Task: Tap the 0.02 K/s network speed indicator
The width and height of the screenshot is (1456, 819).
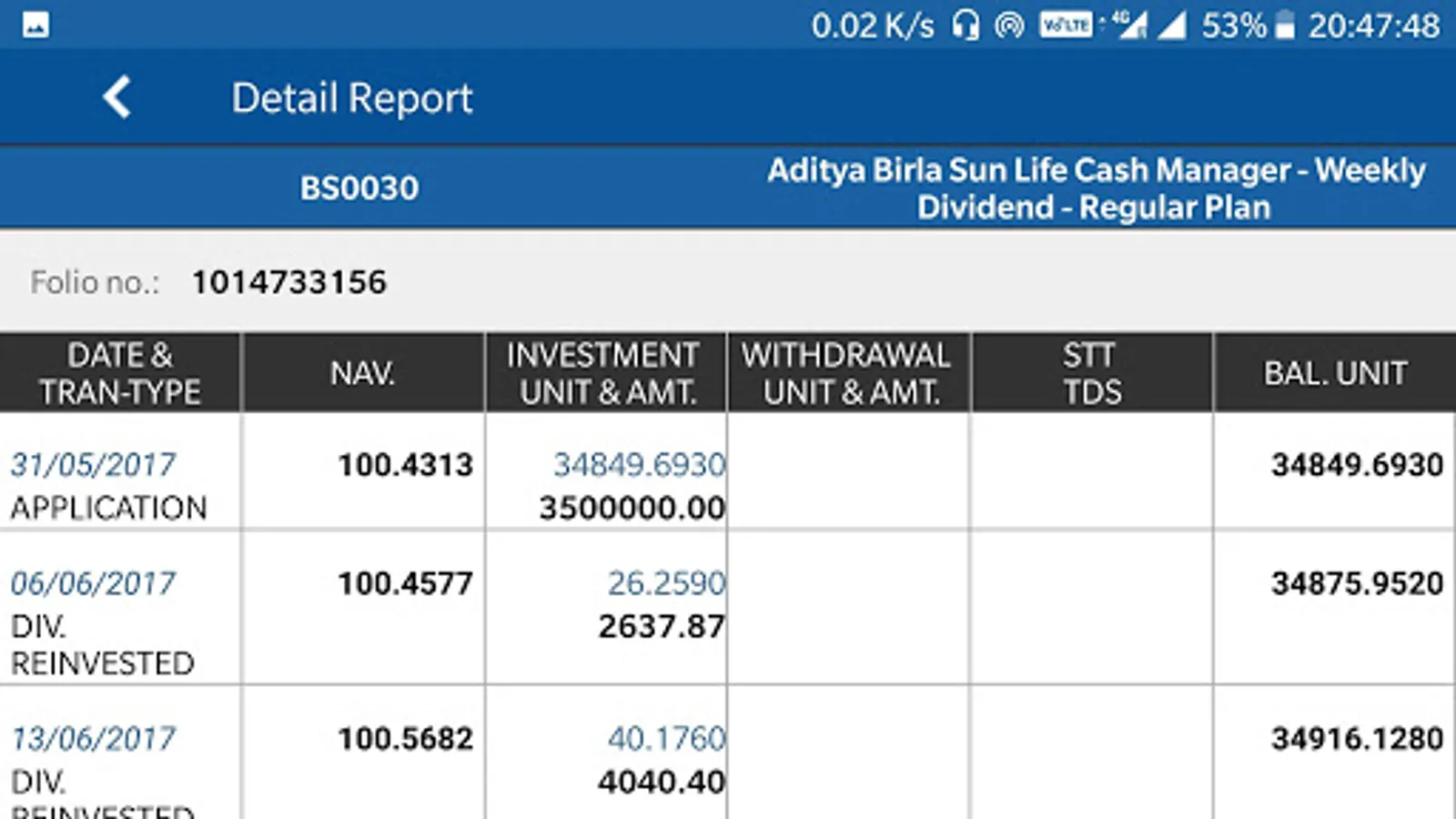Action: [x=873, y=25]
